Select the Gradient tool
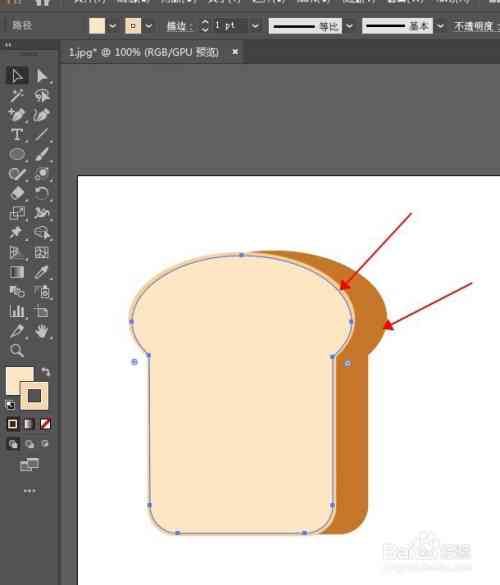500x585 pixels. coord(17,272)
